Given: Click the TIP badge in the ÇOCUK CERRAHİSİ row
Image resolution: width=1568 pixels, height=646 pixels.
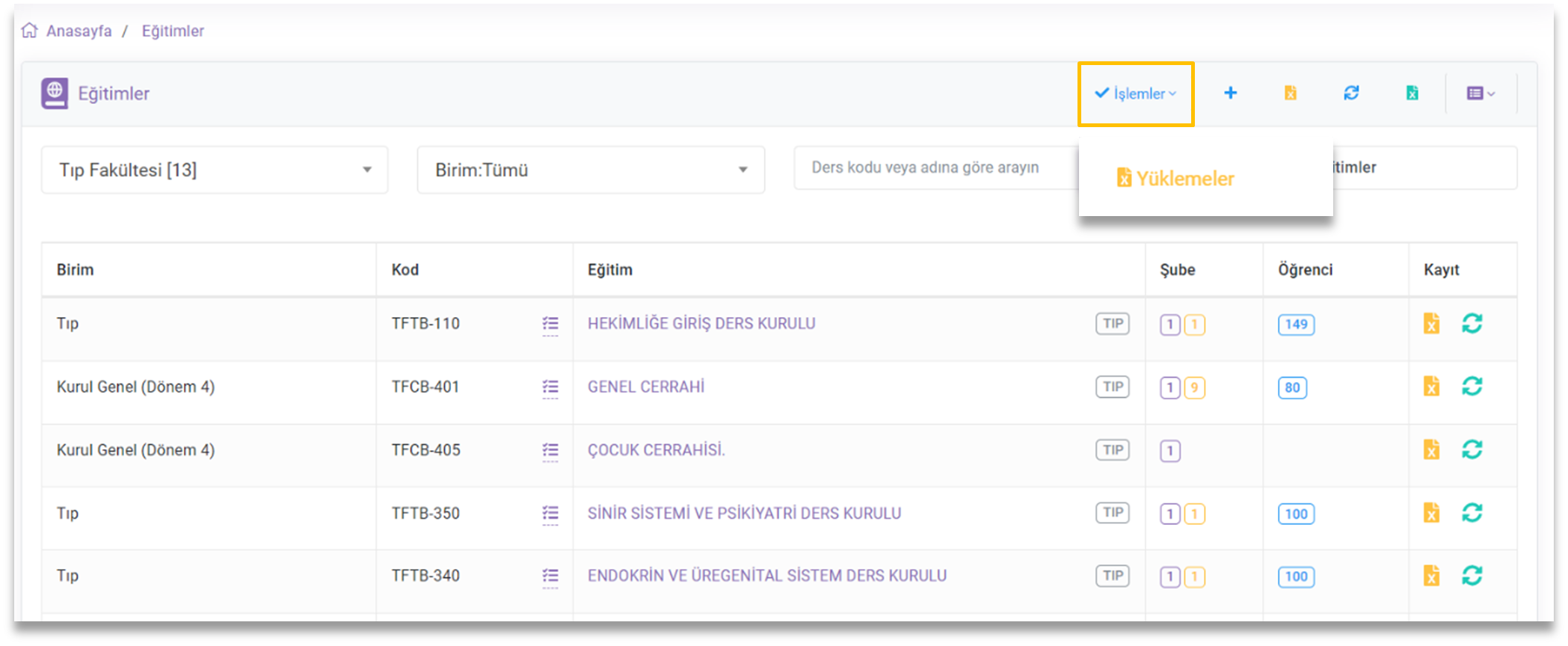Looking at the screenshot, I should (x=1113, y=450).
